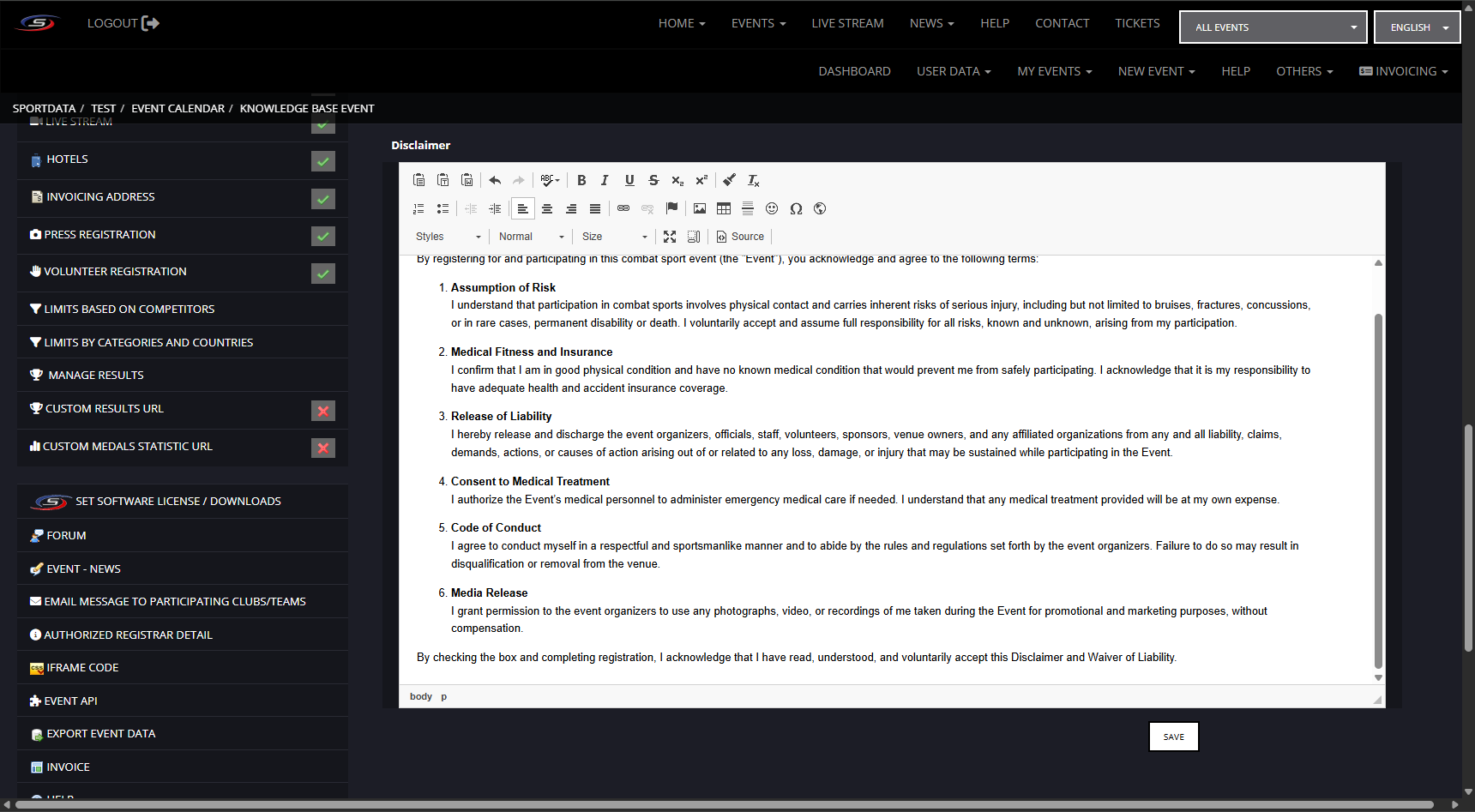1475x812 pixels.
Task: Apply subscript formatting
Action: (677, 180)
